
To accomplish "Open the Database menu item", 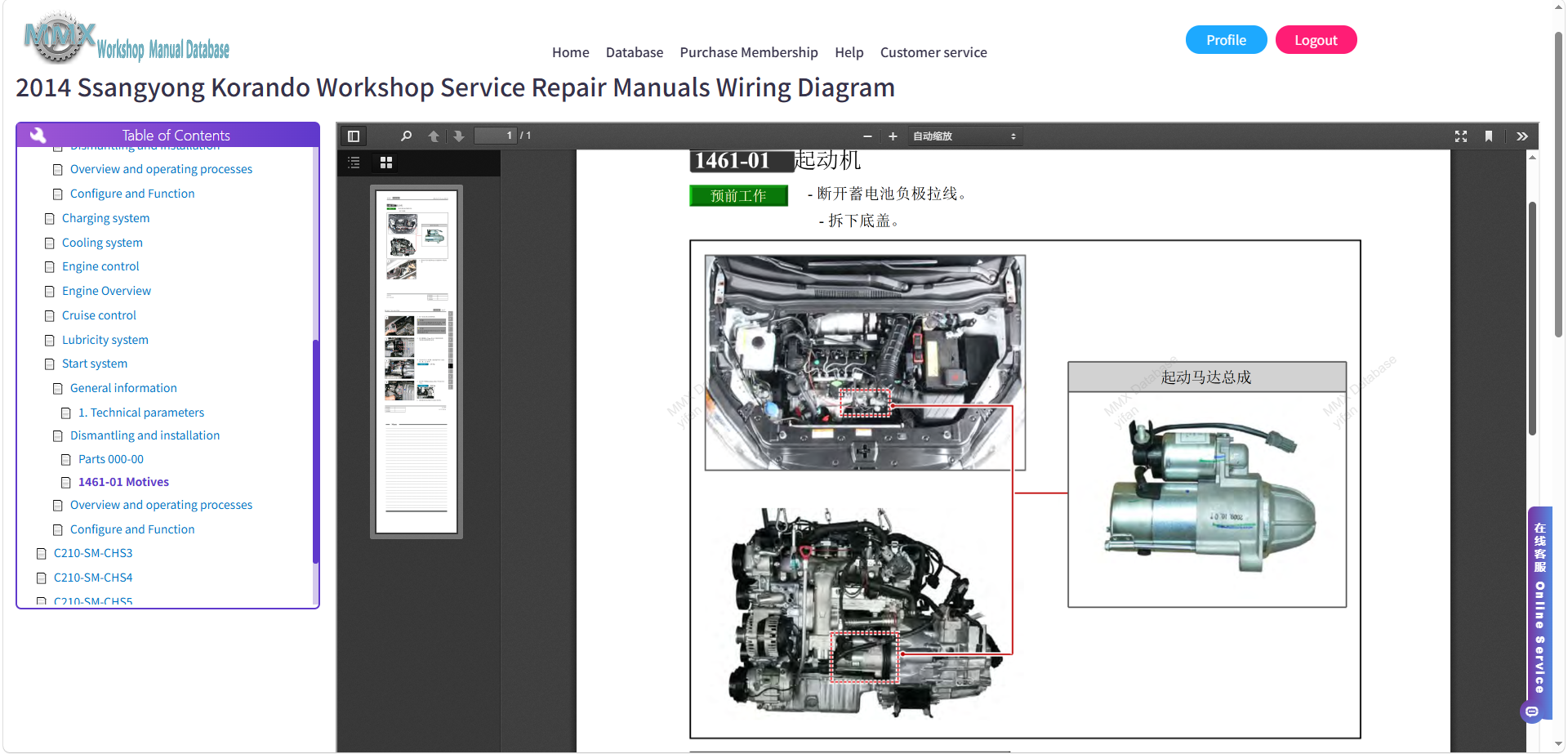I will pyautogui.click(x=635, y=52).
